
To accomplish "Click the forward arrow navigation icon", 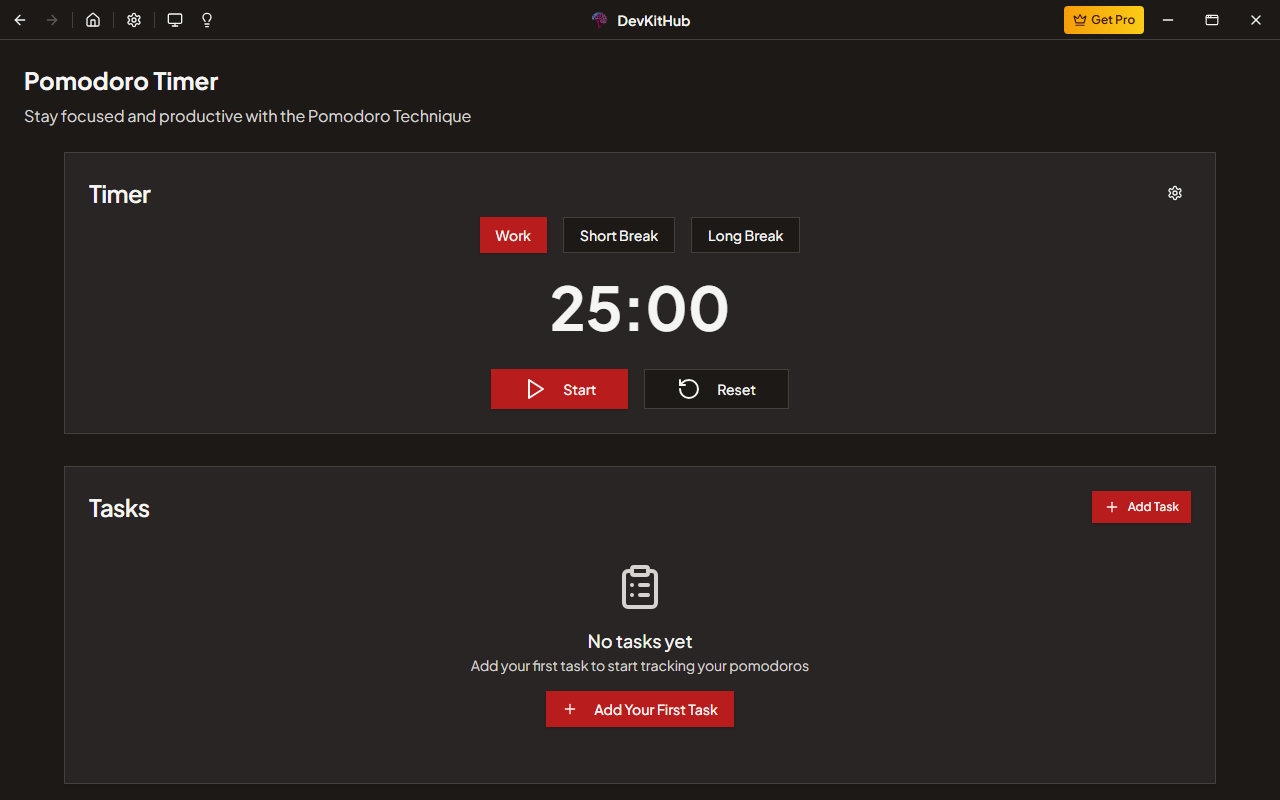I will pyautogui.click(x=52, y=20).
